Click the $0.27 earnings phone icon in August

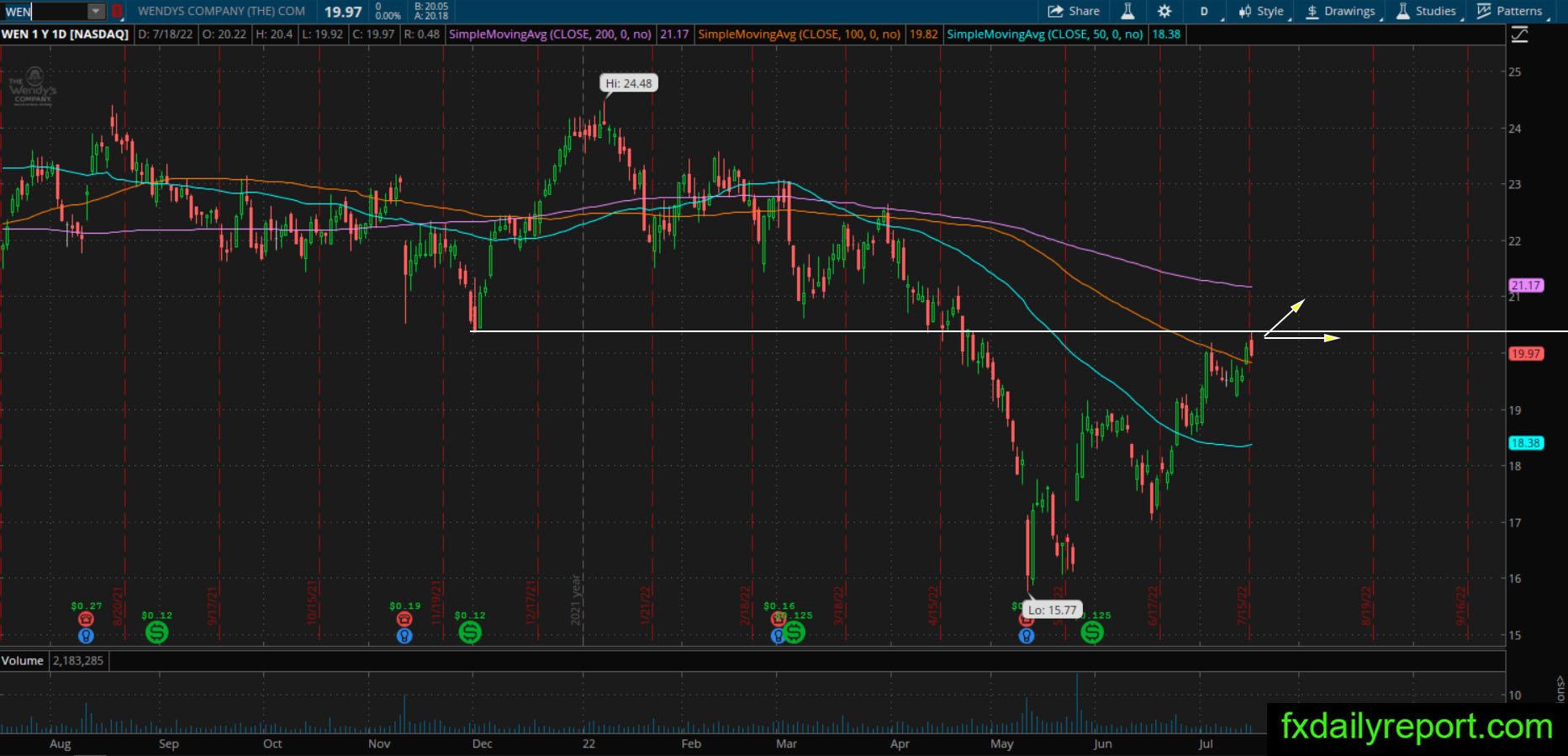[86, 620]
